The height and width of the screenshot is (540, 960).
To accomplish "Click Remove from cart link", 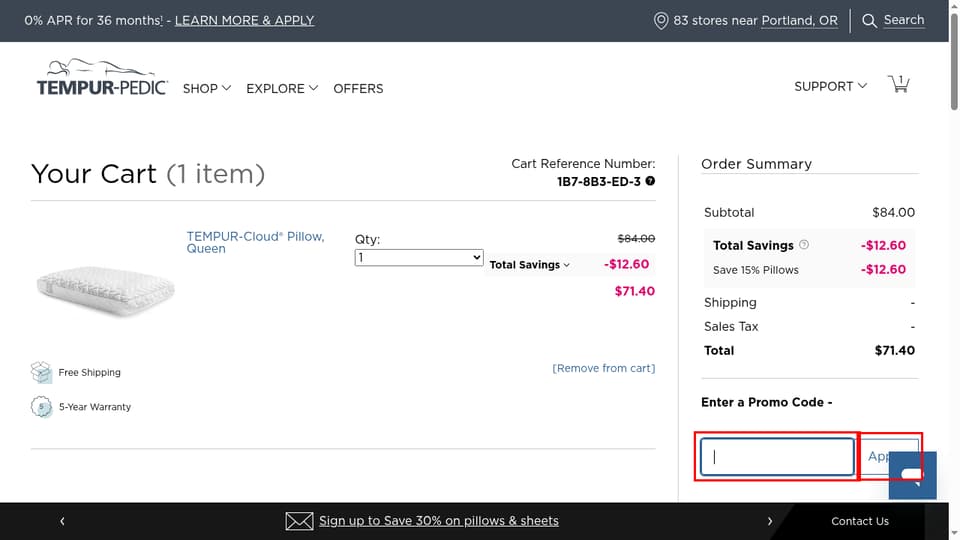I will [604, 368].
